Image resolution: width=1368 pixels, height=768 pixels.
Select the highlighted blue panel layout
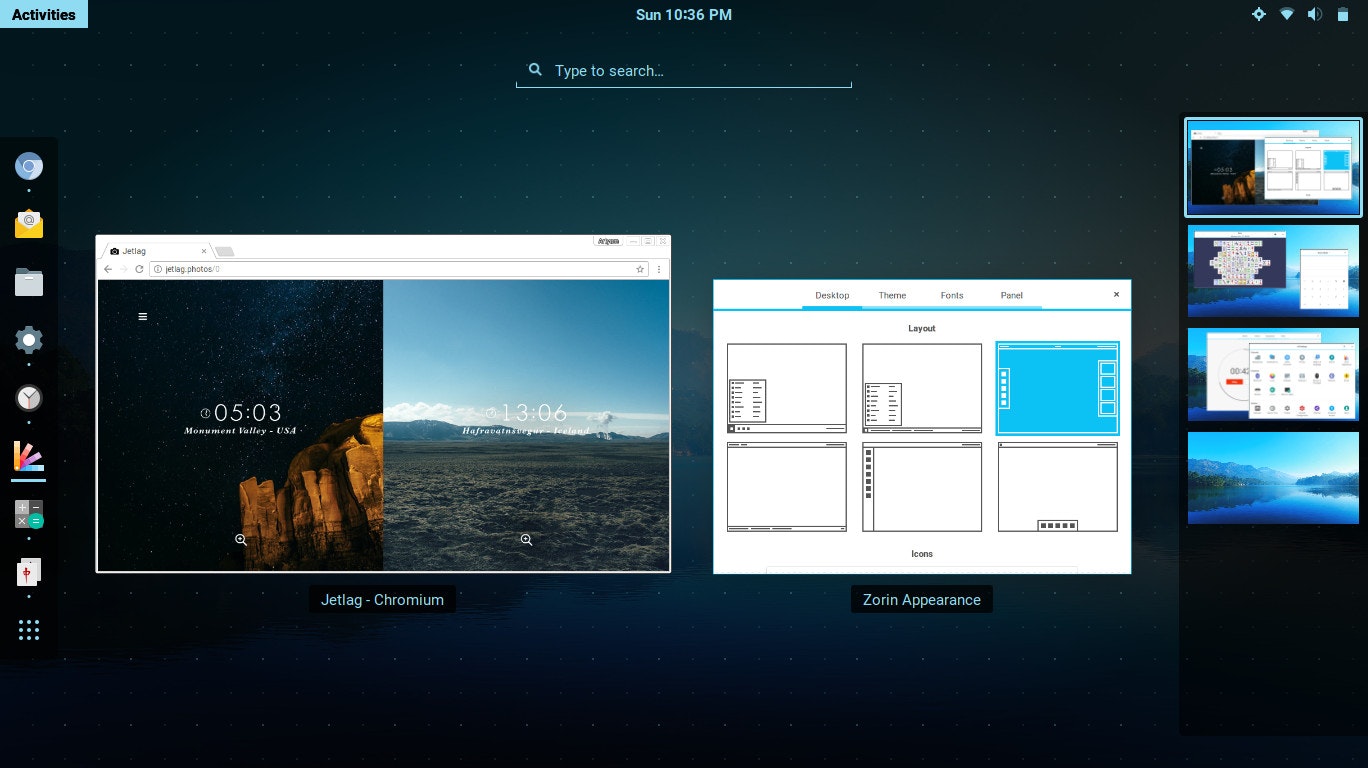tap(1057, 388)
